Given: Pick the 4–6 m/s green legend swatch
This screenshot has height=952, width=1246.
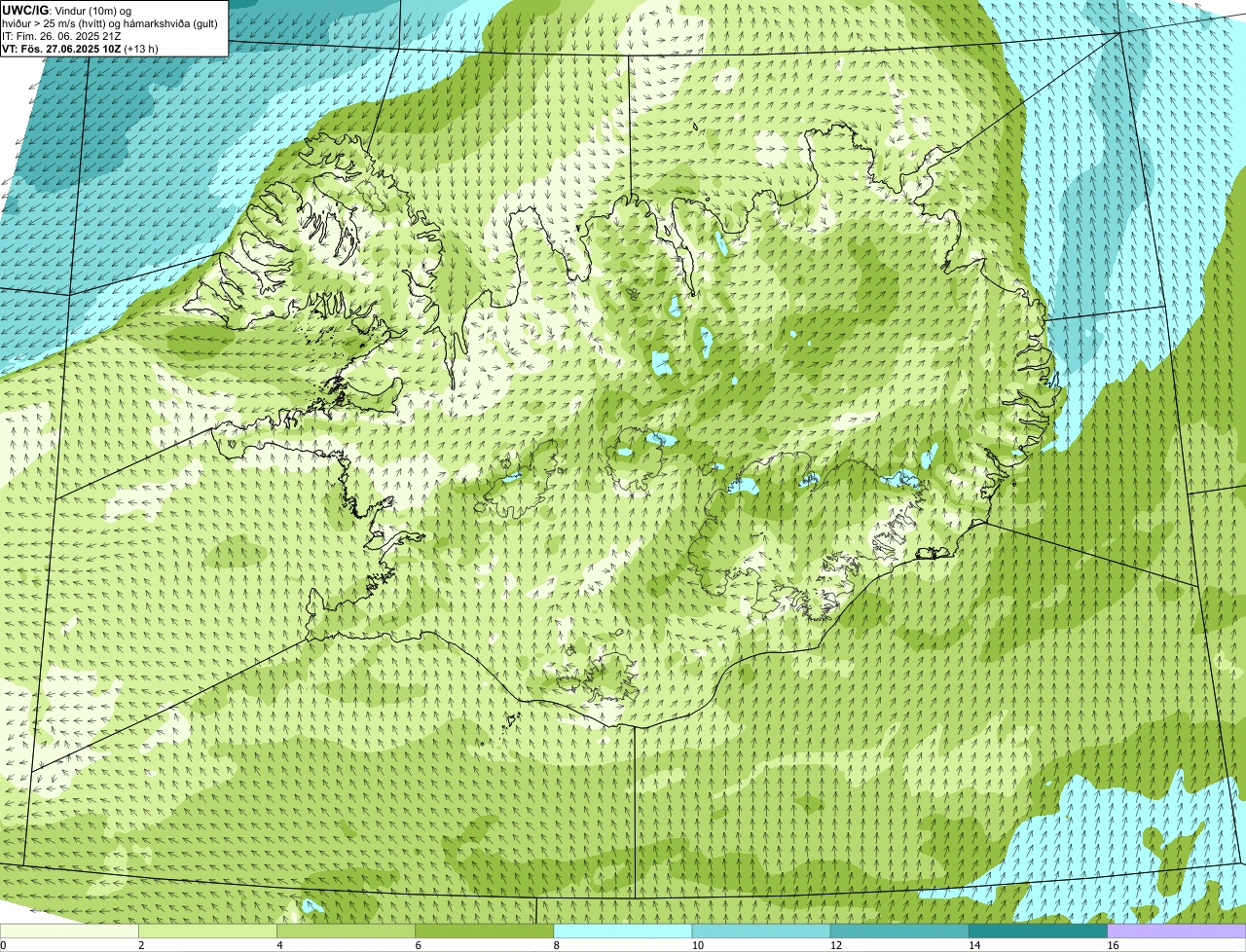Looking at the screenshot, I should 347,932.
